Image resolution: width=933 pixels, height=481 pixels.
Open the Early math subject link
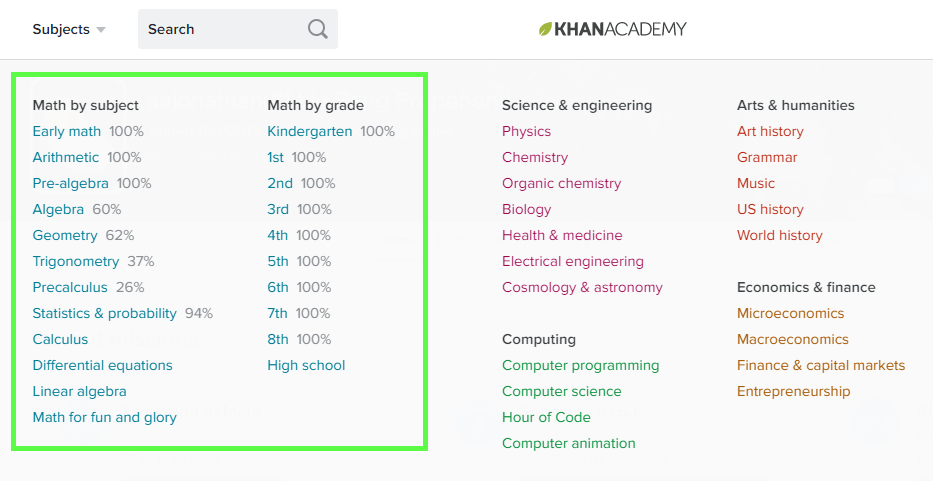pyautogui.click(x=67, y=131)
